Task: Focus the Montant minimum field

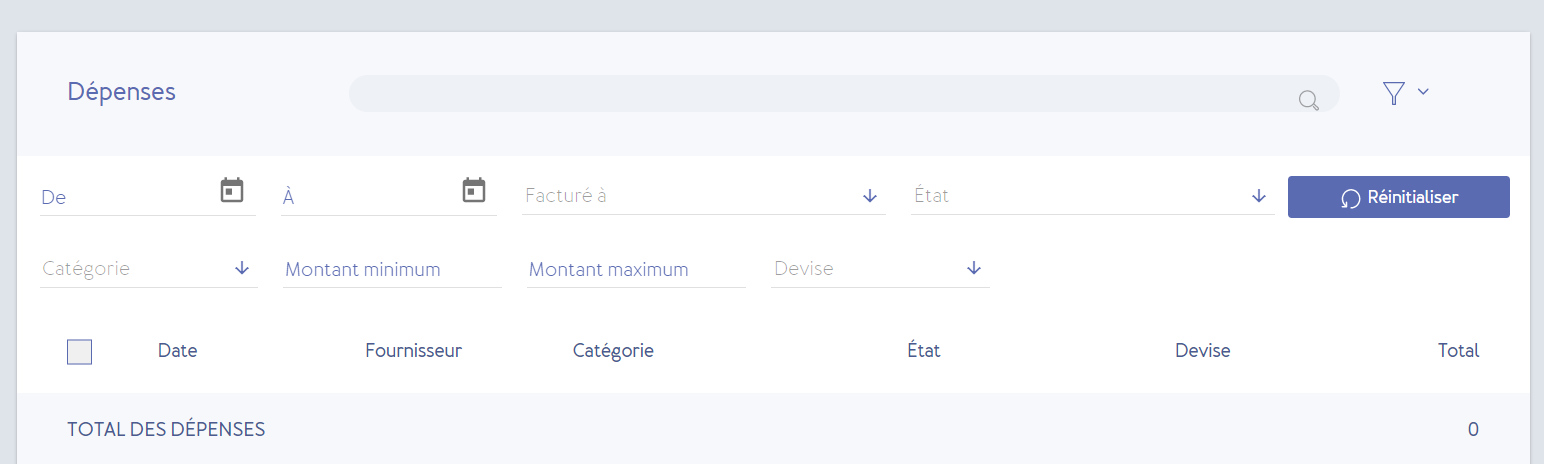Action: pos(392,269)
